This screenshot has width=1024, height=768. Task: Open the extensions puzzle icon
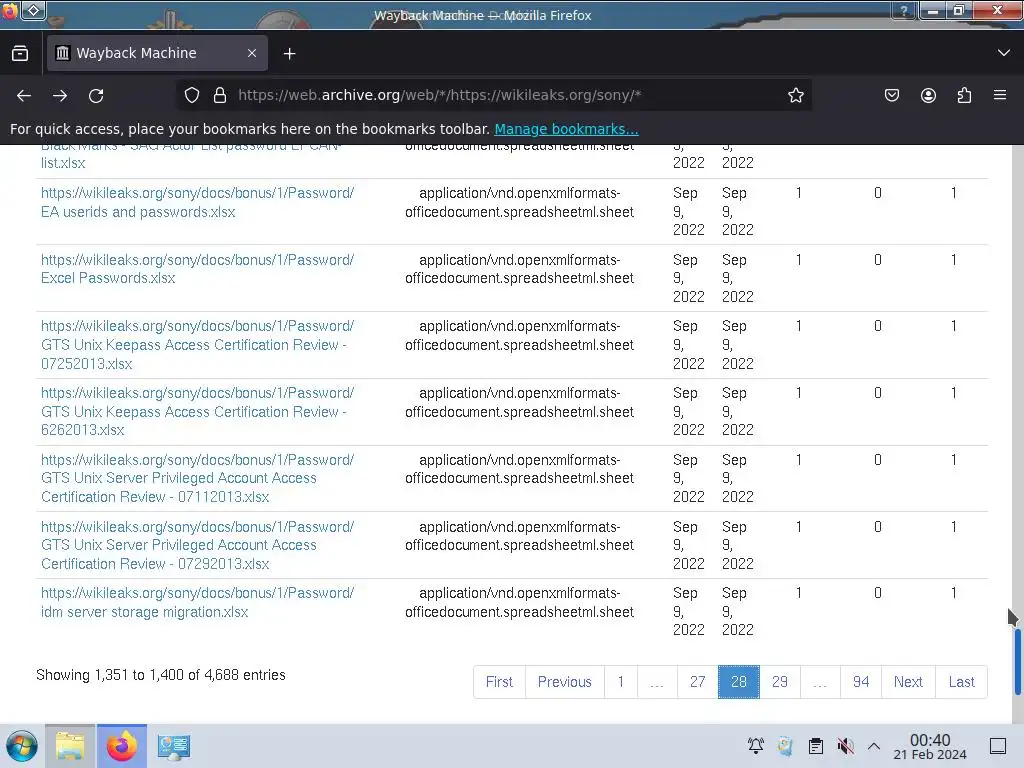click(x=964, y=95)
